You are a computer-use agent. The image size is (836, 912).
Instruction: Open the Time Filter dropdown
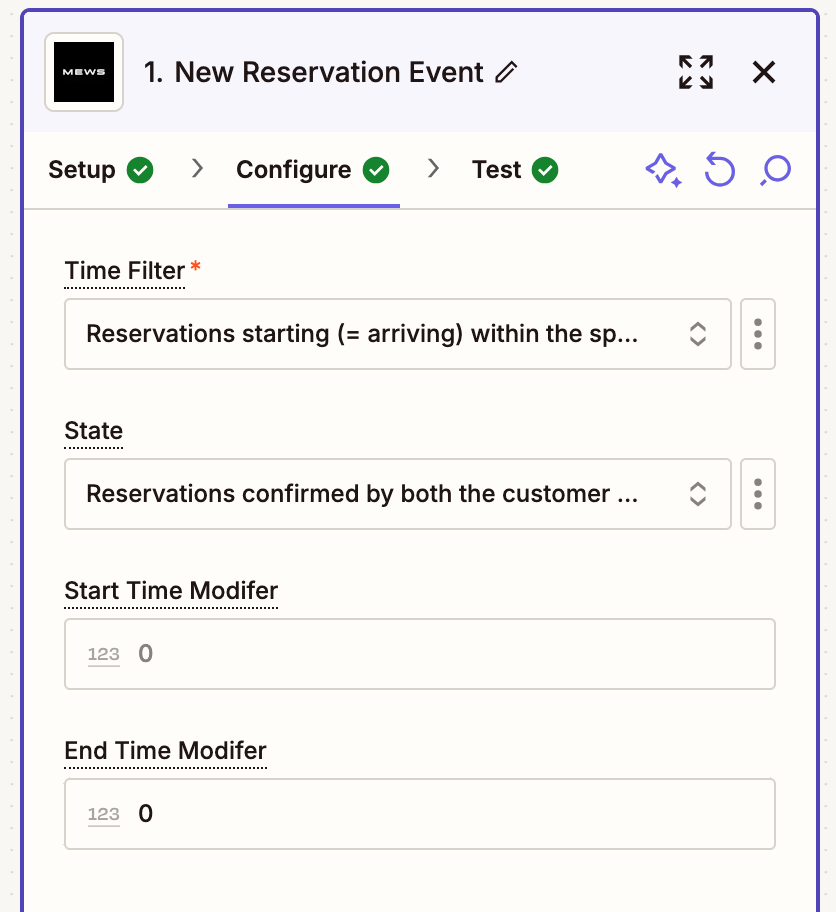coord(397,334)
